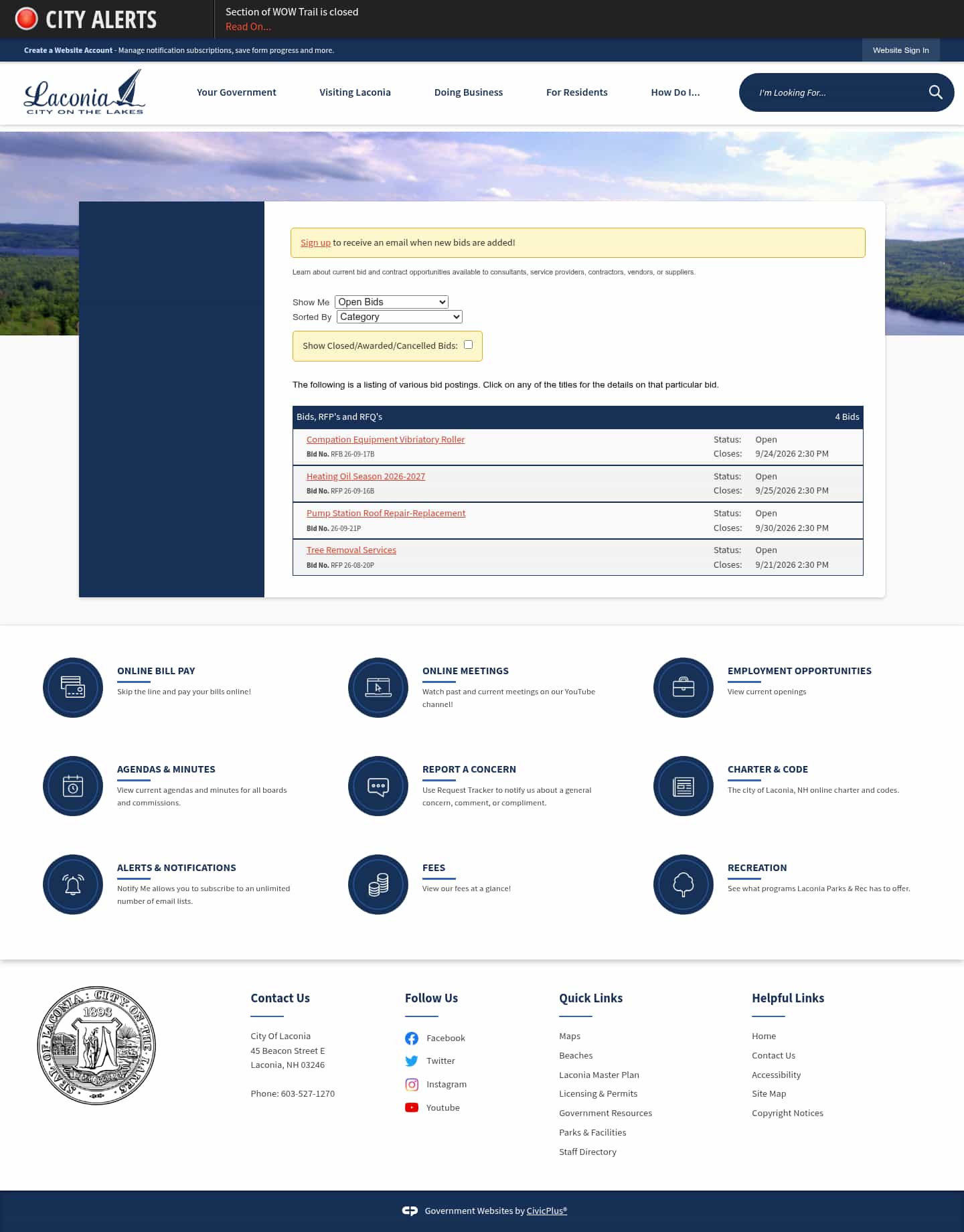This screenshot has height=1232, width=964.
Task: Click the Accessibility helpful link
Action: [x=776, y=1075]
